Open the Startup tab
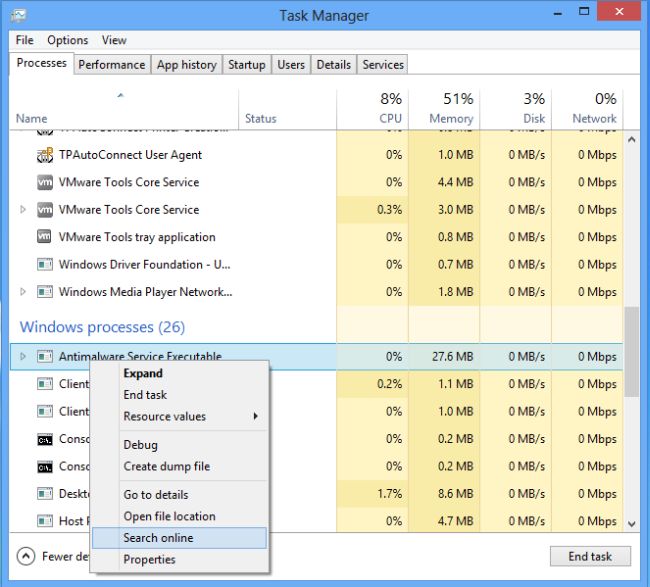Image resolution: width=650 pixels, height=587 pixels. click(x=247, y=65)
